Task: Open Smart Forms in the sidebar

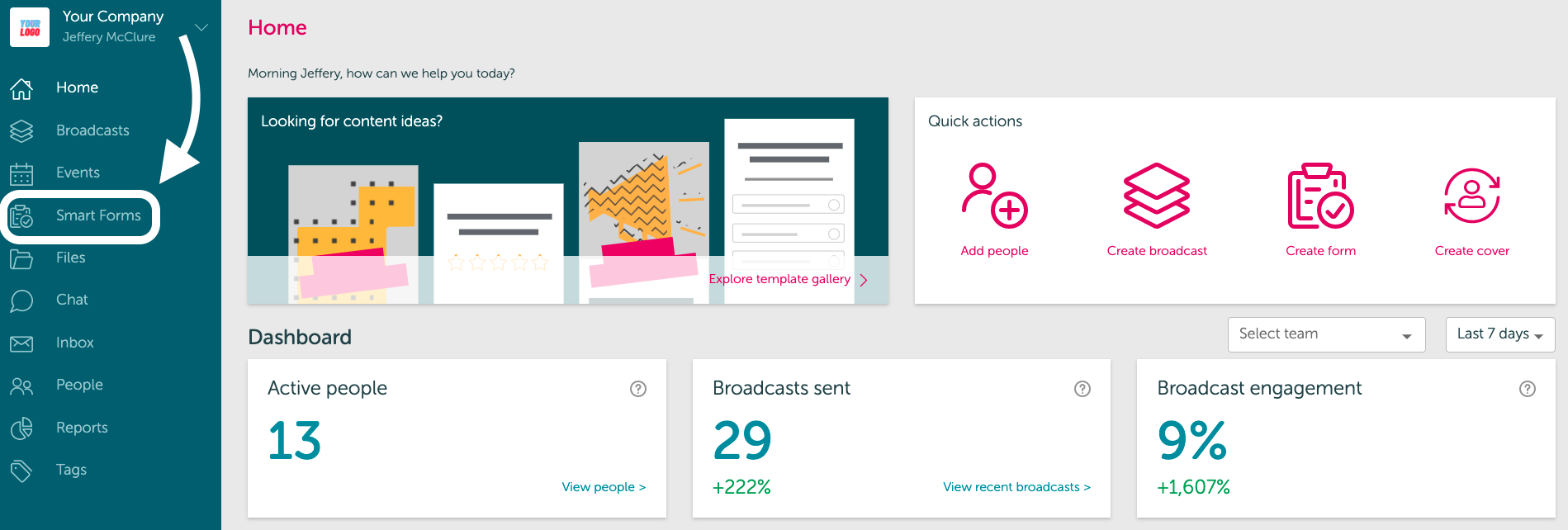Action: pyautogui.click(x=80, y=216)
